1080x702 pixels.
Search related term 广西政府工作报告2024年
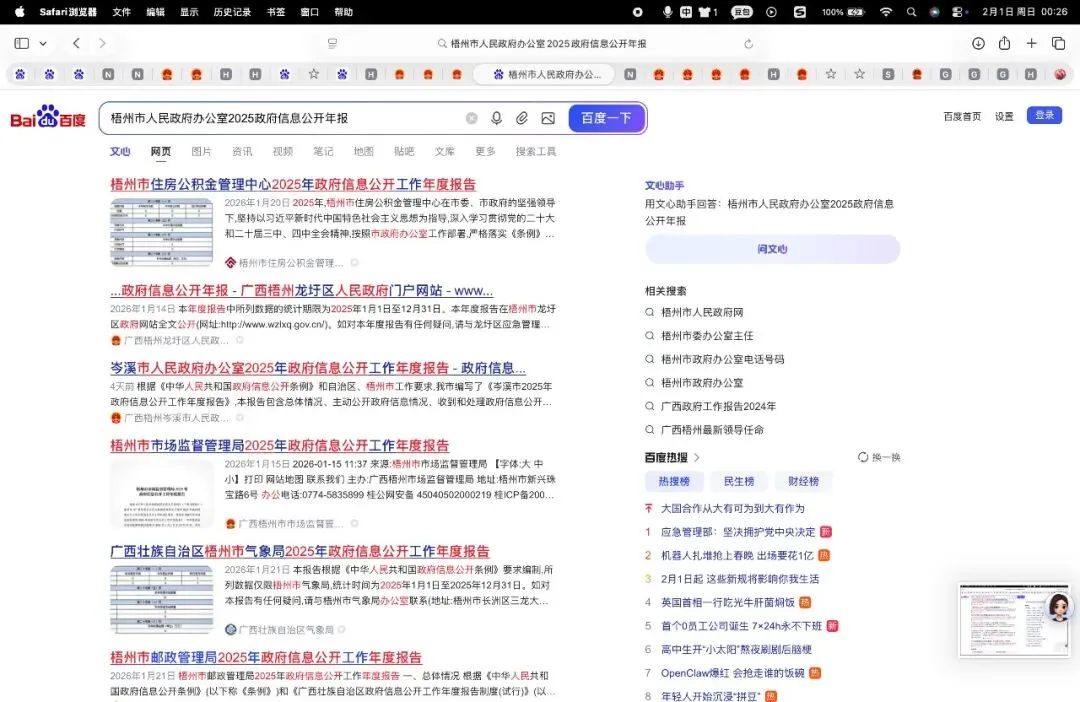718,406
